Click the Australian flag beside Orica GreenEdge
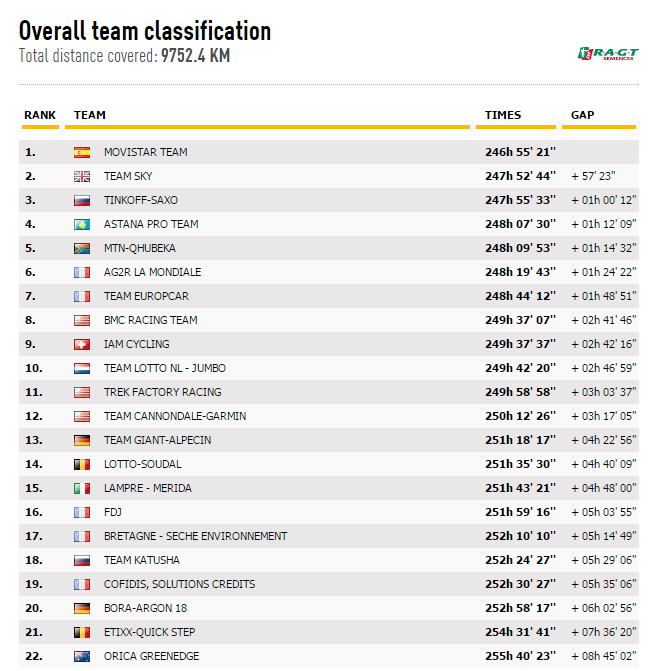Viewport: 656px width, 671px height. coord(82,657)
